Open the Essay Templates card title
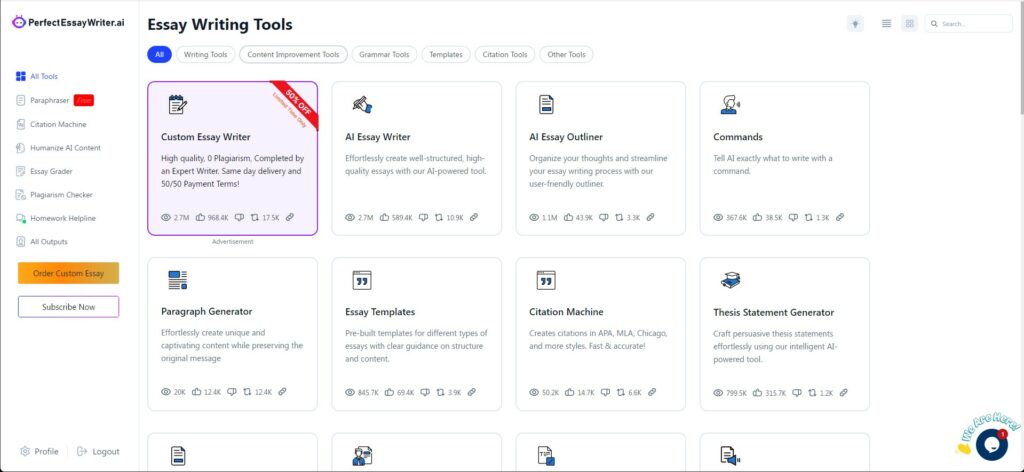 click(380, 312)
